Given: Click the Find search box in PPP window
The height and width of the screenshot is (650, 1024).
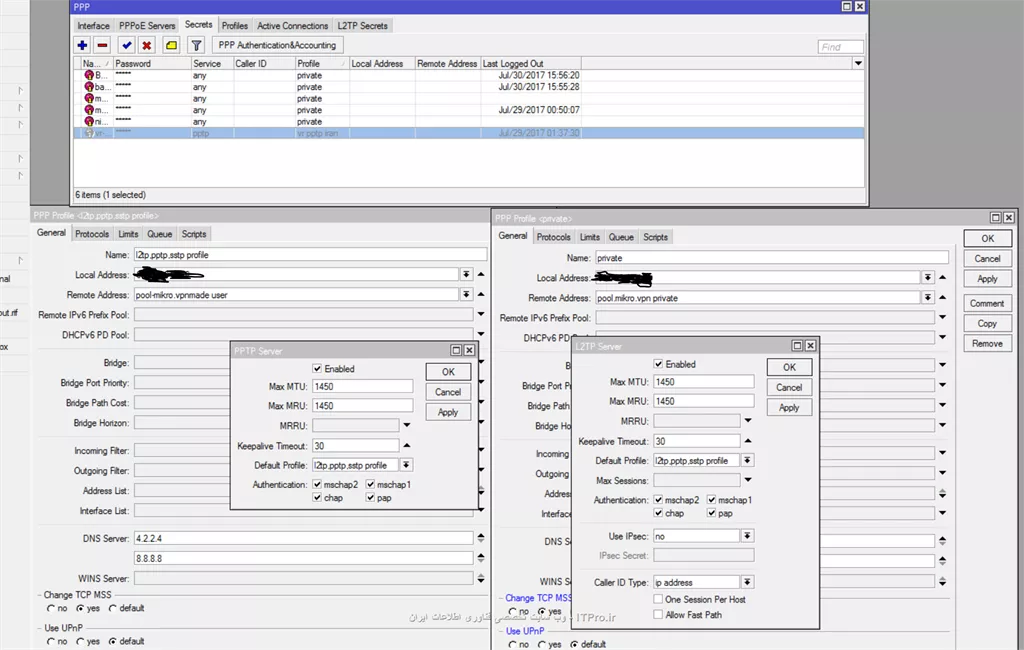Looking at the screenshot, I should pos(840,47).
